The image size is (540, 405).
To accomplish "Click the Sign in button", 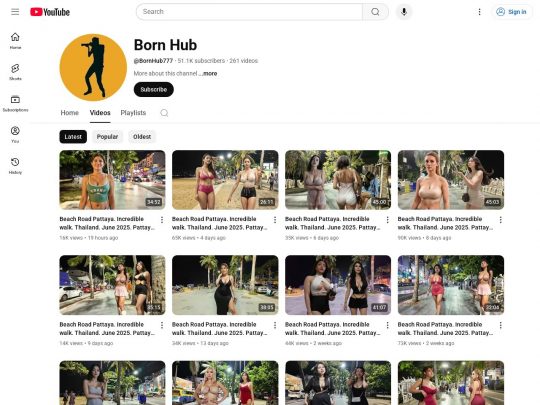I will click(511, 12).
